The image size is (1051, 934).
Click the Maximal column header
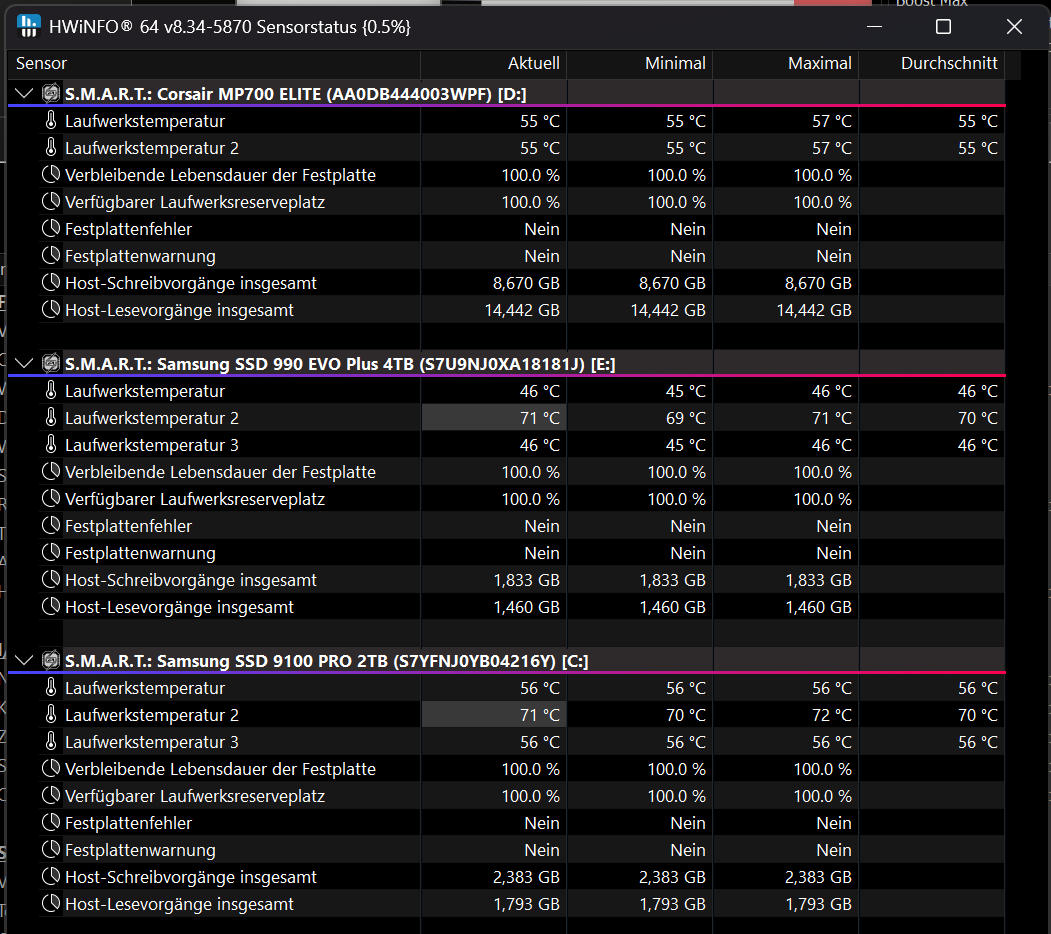coord(786,64)
